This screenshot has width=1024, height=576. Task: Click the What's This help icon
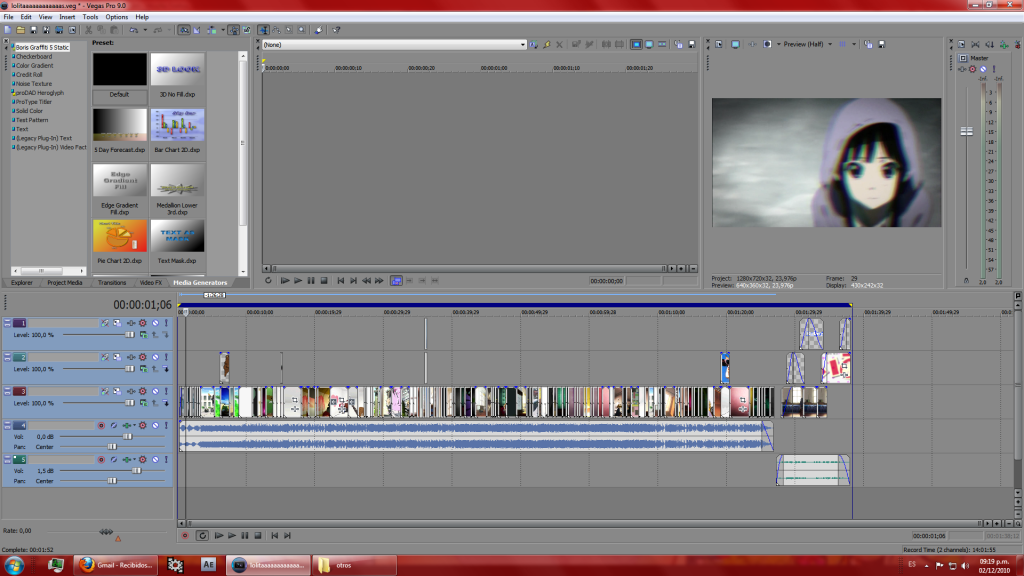pyautogui.click(x=336, y=30)
